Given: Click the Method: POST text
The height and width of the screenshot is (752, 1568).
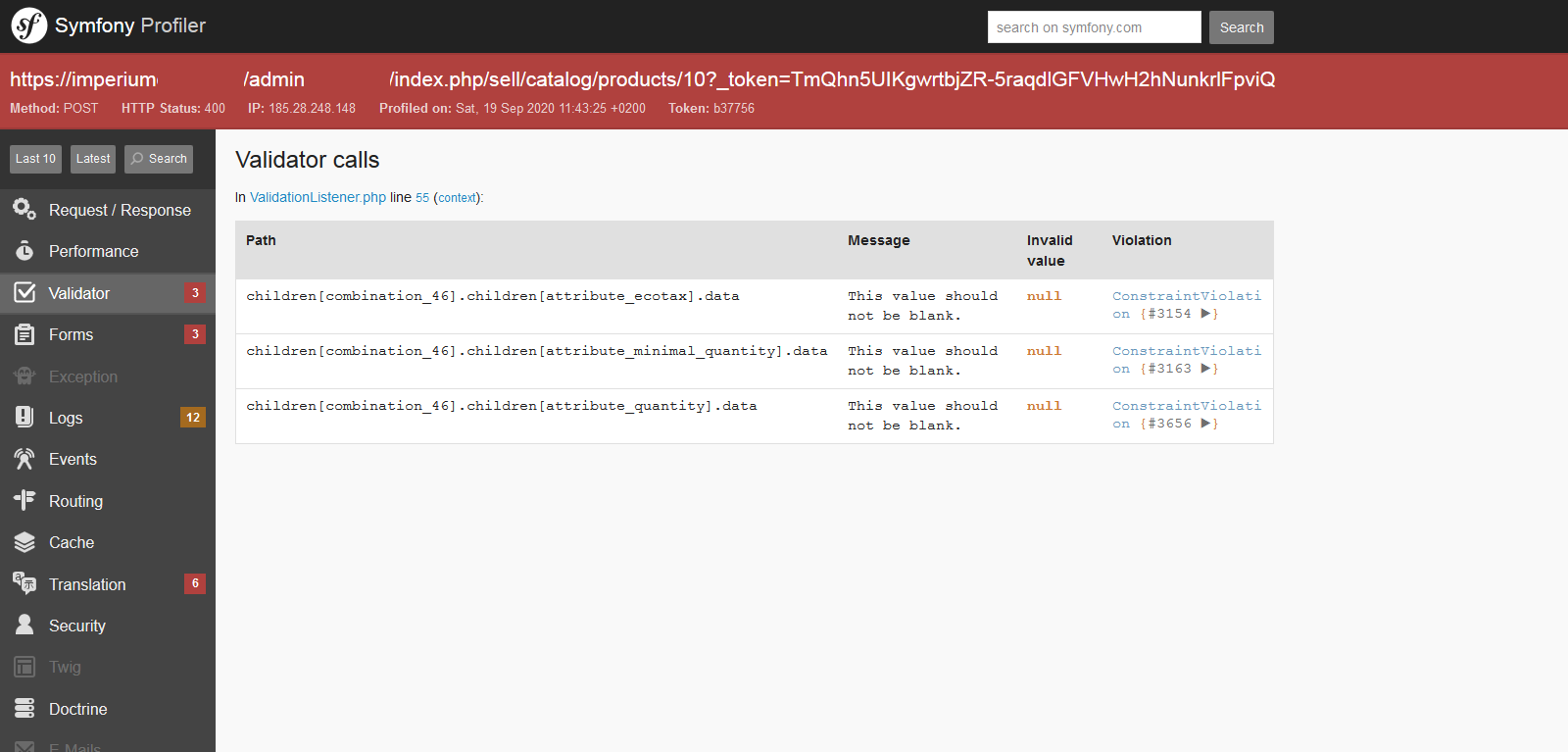Looking at the screenshot, I should (54, 108).
